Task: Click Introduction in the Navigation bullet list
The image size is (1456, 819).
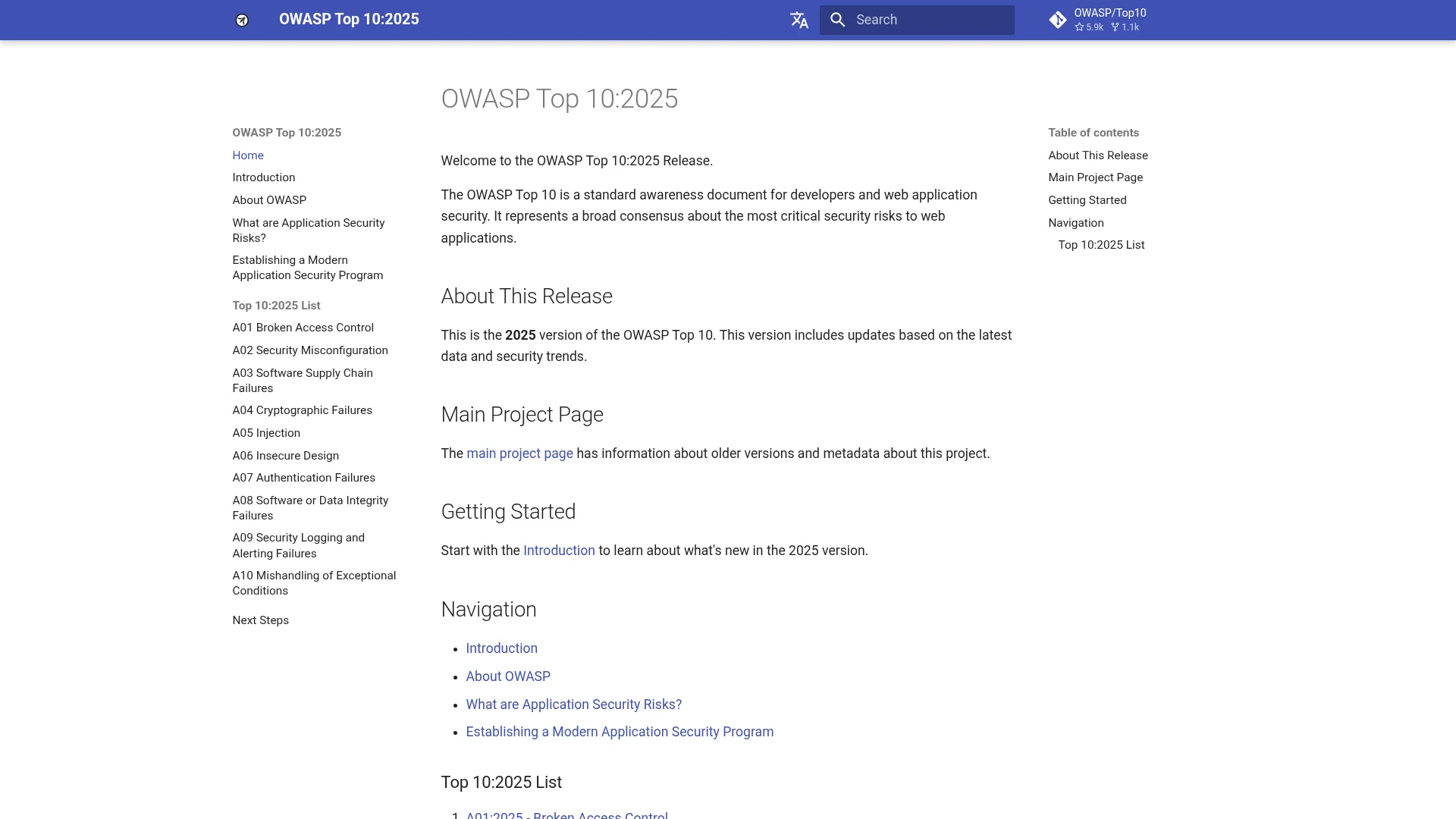Action: [501, 648]
